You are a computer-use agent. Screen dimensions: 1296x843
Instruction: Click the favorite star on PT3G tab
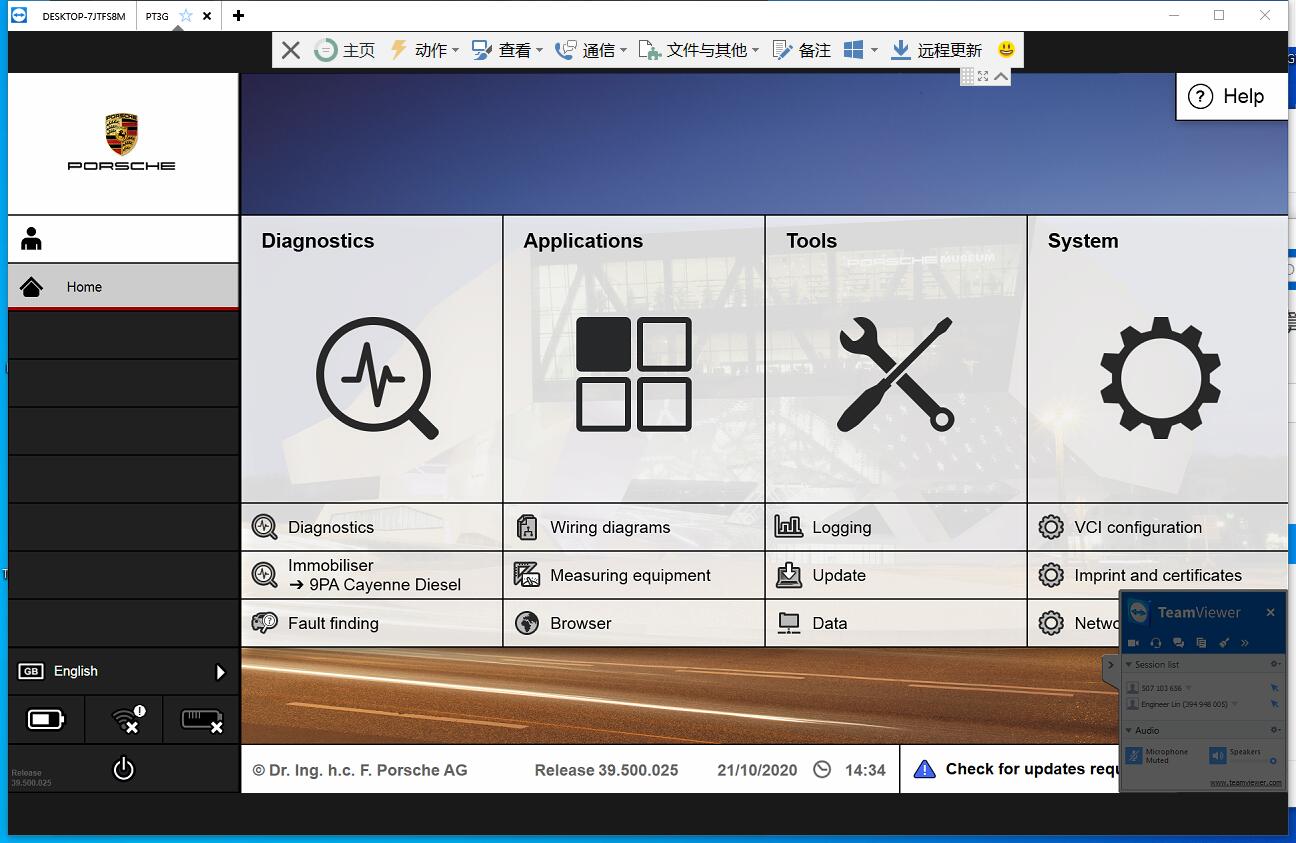tap(186, 15)
